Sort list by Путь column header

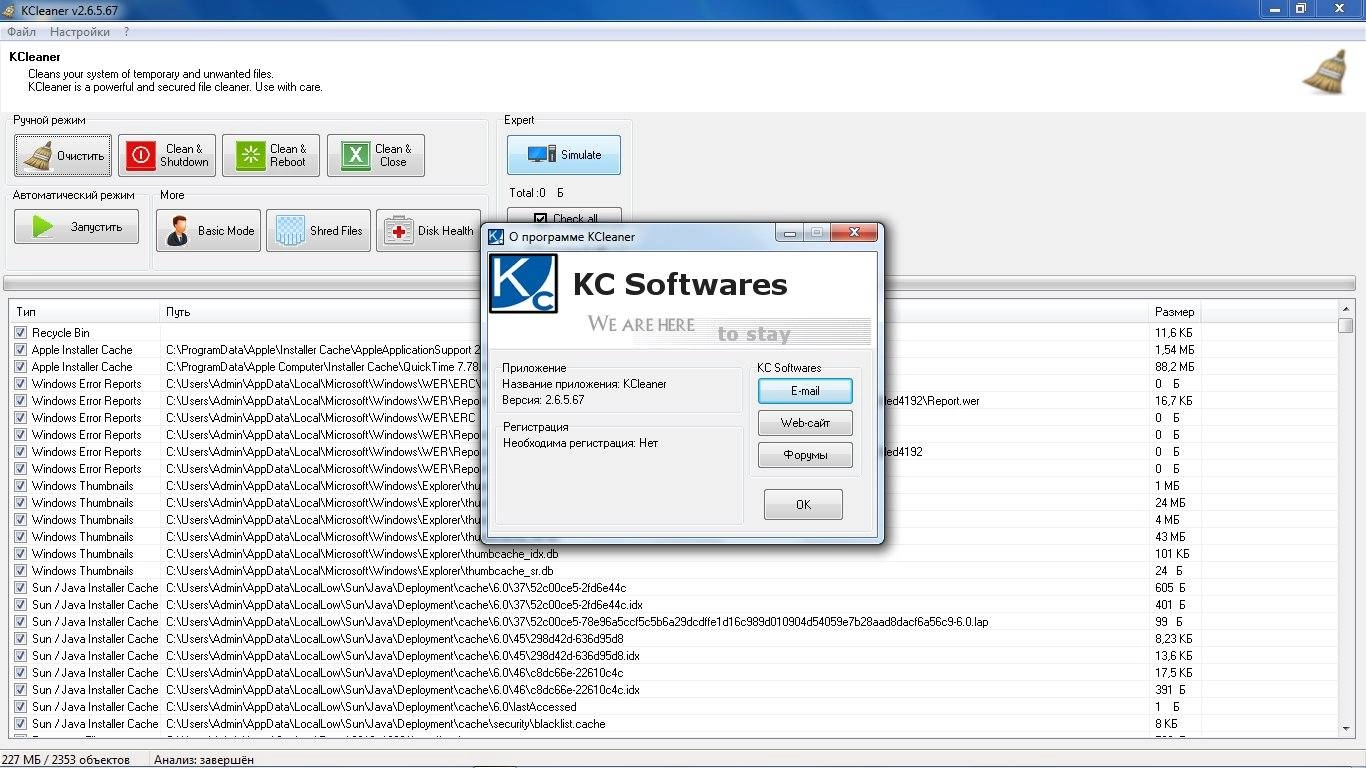click(655, 312)
